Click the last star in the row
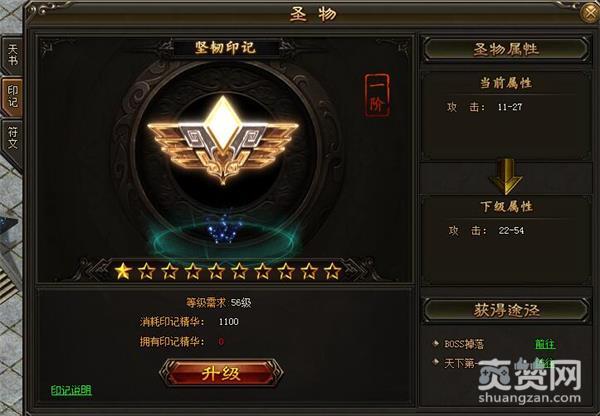This screenshot has width=600, height=416. coord(333,271)
